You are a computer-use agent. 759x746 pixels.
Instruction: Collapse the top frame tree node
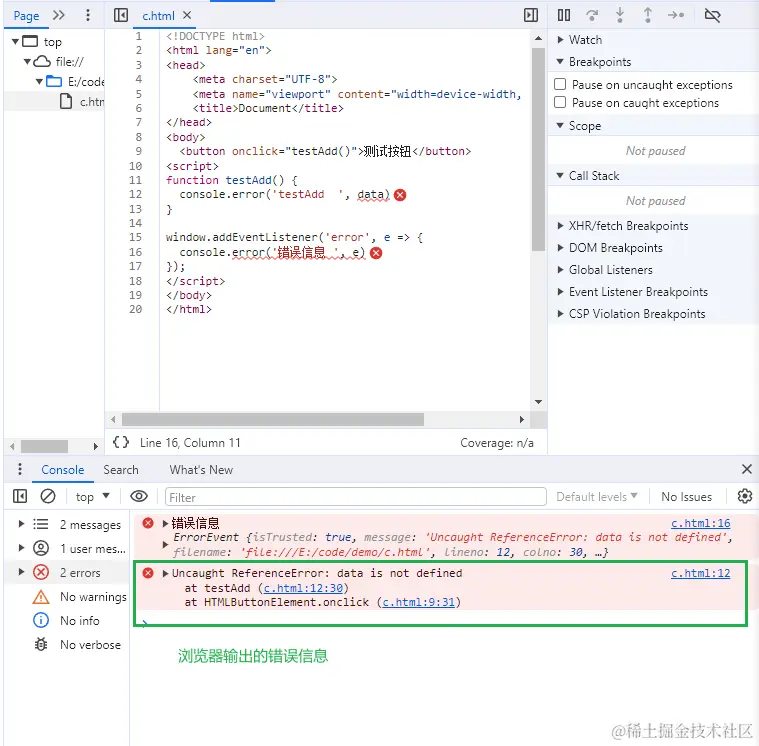click(15, 42)
